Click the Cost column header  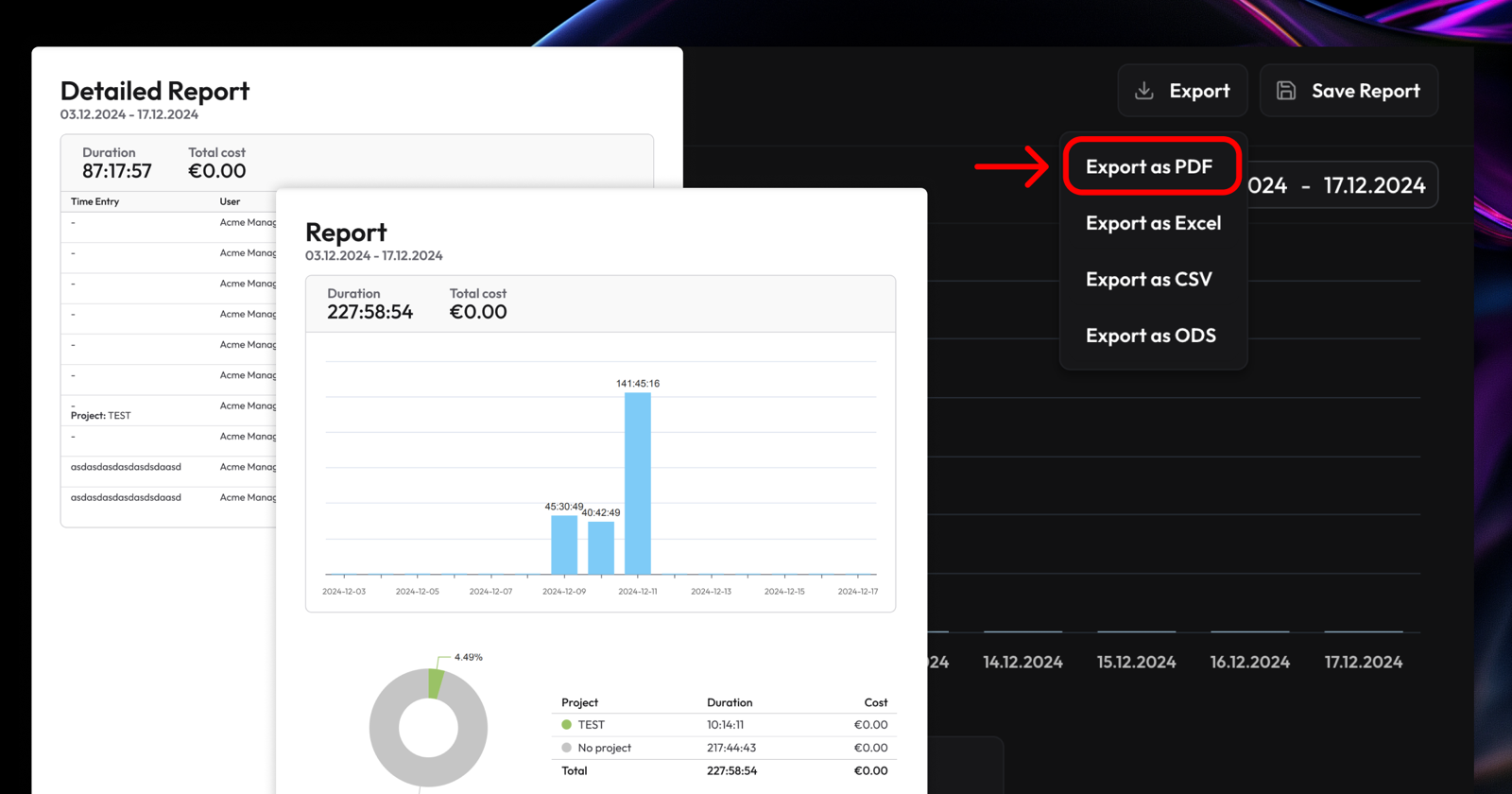pyautogui.click(x=875, y=702)
